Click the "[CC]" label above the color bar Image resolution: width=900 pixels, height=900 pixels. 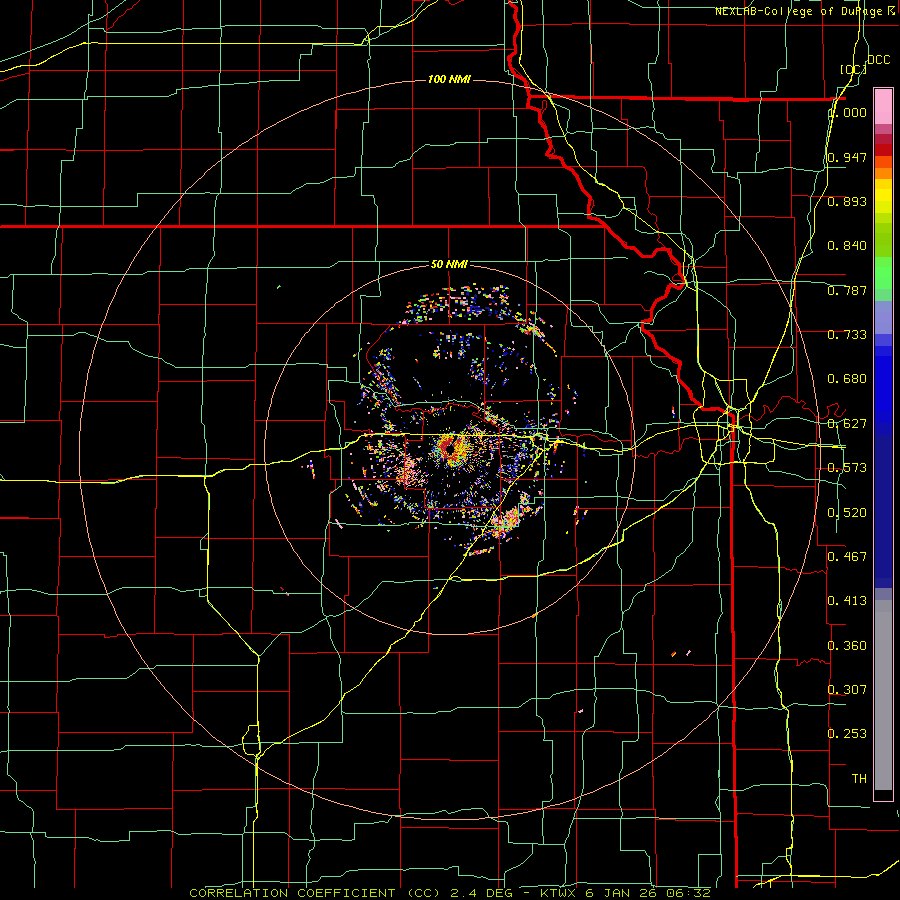[853, 69]
